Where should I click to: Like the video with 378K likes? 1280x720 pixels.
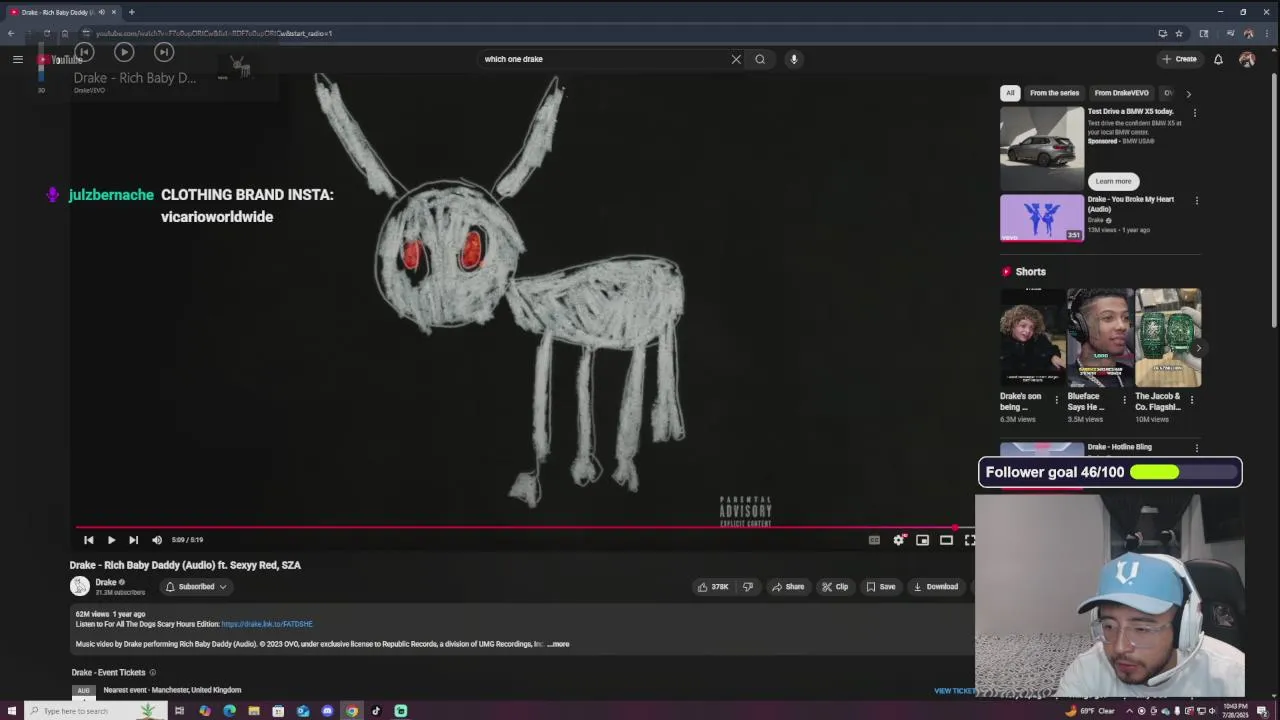[713, 587]
